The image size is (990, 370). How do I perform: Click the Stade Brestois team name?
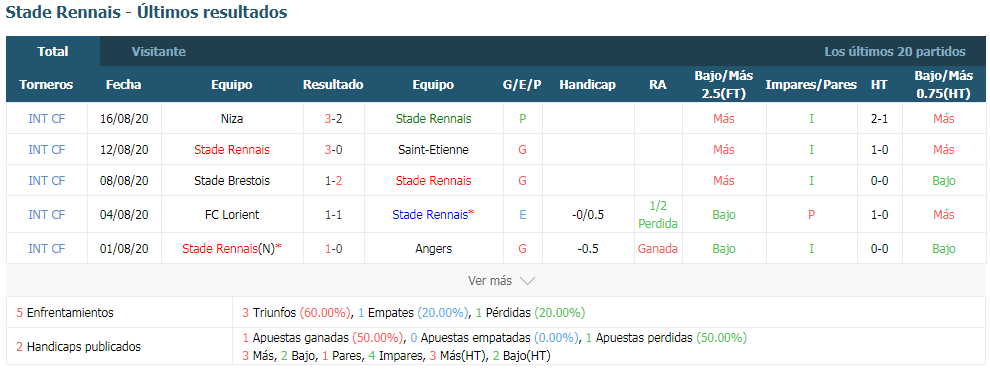point(232,181)
